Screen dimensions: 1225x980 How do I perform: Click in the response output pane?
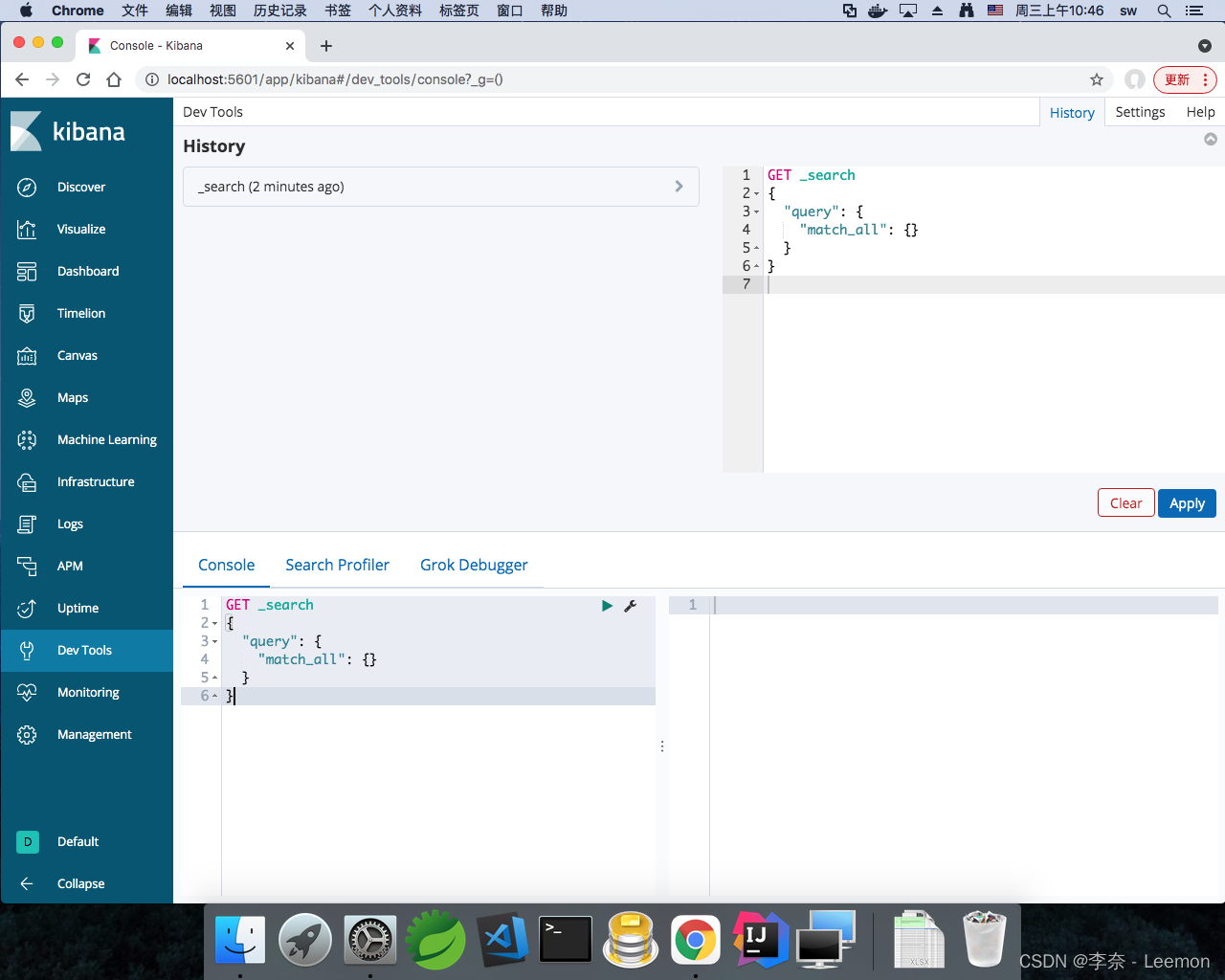965,746
